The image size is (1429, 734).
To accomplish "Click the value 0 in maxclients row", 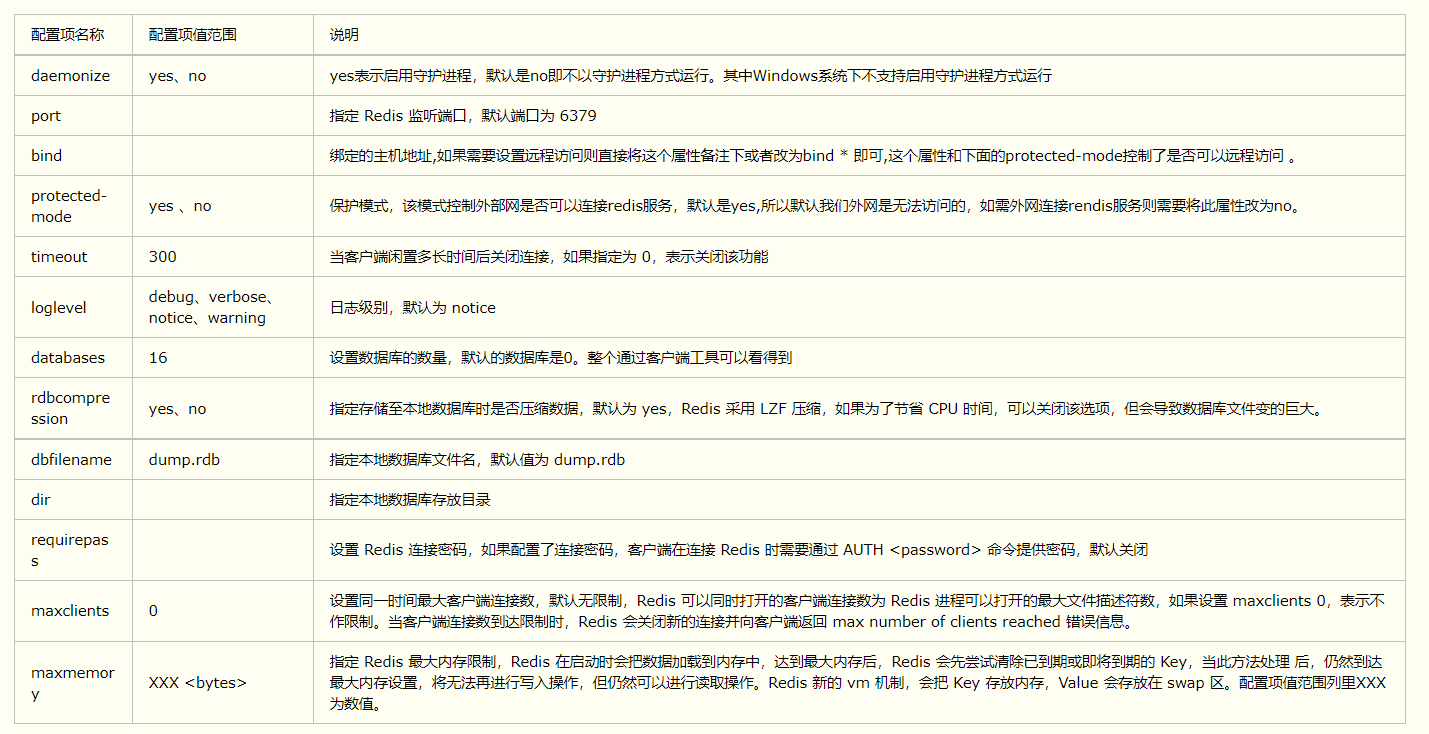I will pyautogui.click(x=153, y=611).
